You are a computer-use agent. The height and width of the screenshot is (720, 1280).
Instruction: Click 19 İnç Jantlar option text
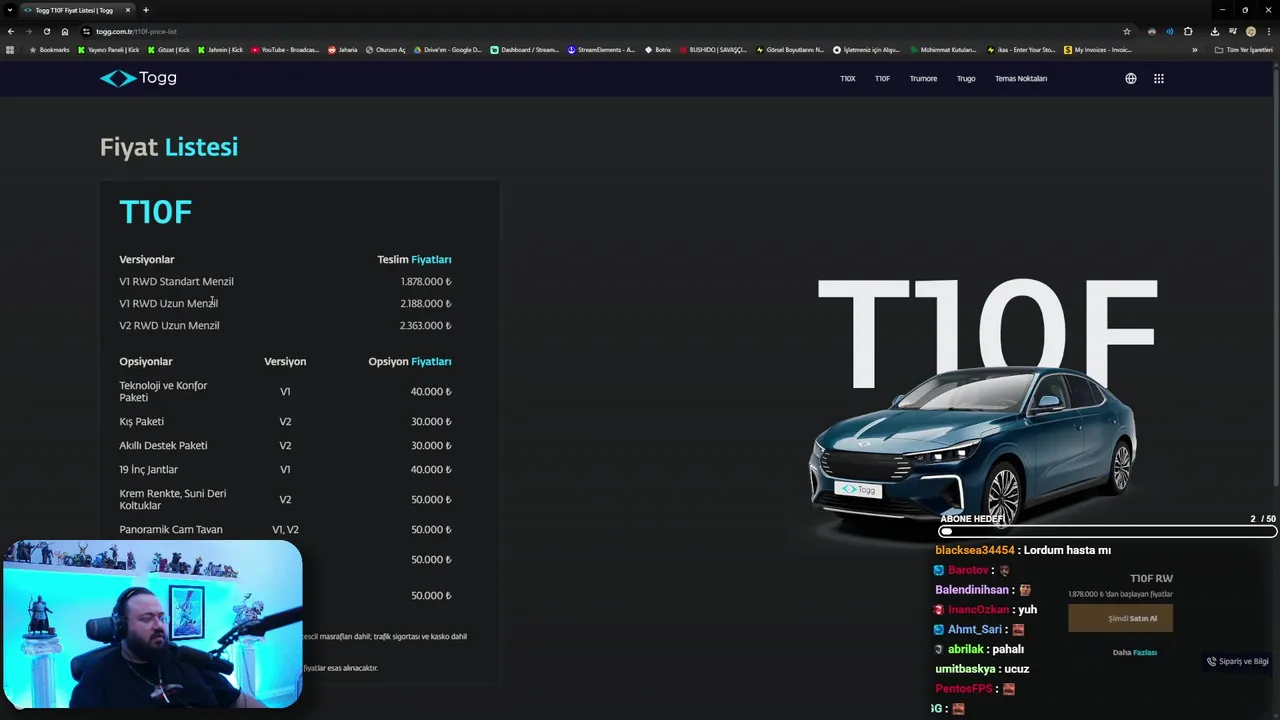tap(148, 469)
